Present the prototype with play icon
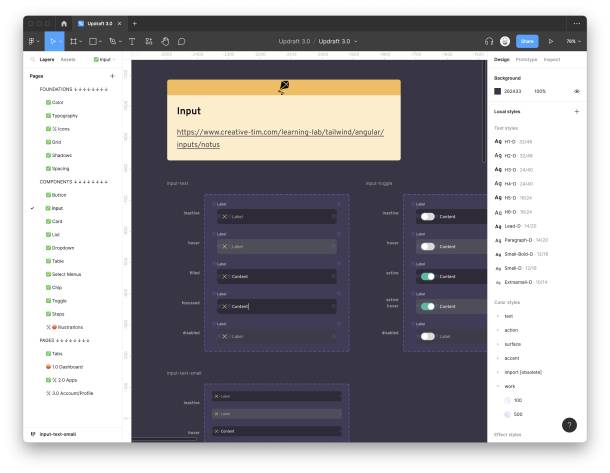 (x=551, y=41)
